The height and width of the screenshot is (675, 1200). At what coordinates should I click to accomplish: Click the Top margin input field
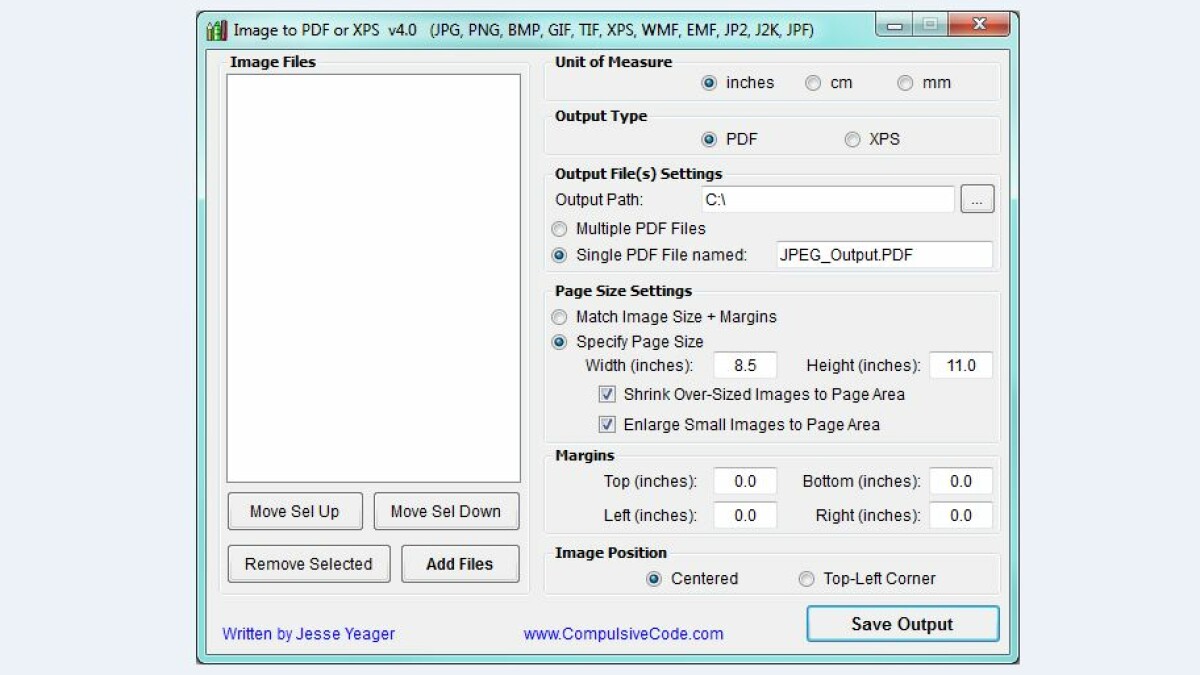tap(745, 482)
